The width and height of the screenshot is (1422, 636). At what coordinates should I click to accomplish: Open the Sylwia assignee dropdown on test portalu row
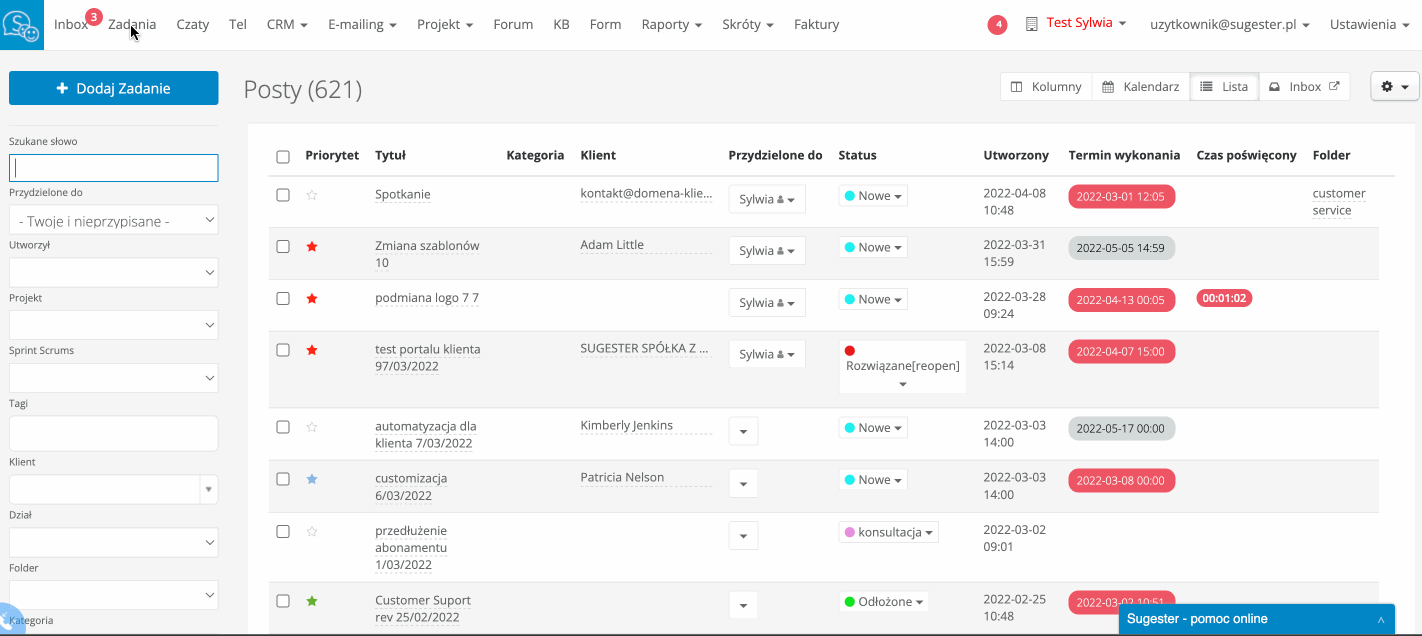coord(766,354)
